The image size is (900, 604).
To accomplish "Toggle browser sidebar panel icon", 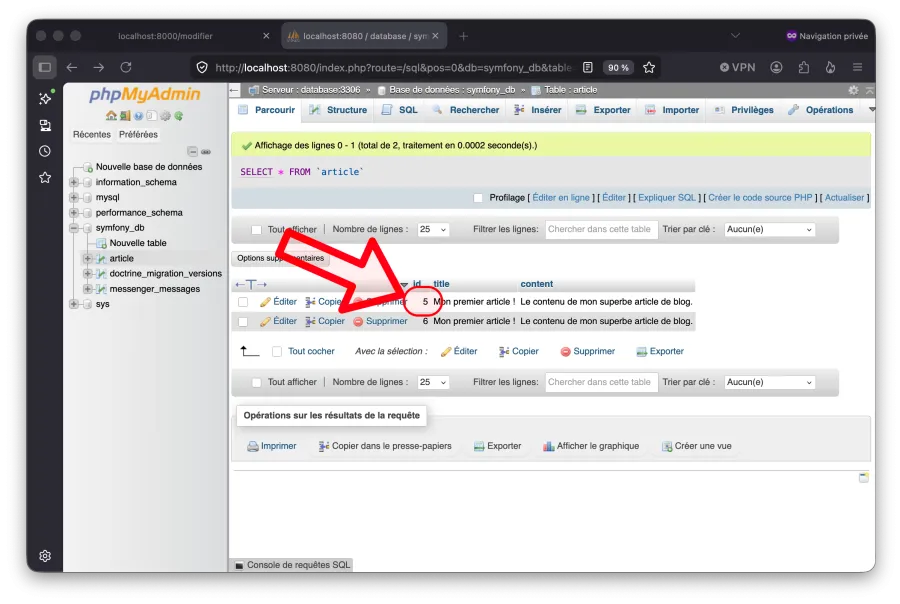I will 45,67.
